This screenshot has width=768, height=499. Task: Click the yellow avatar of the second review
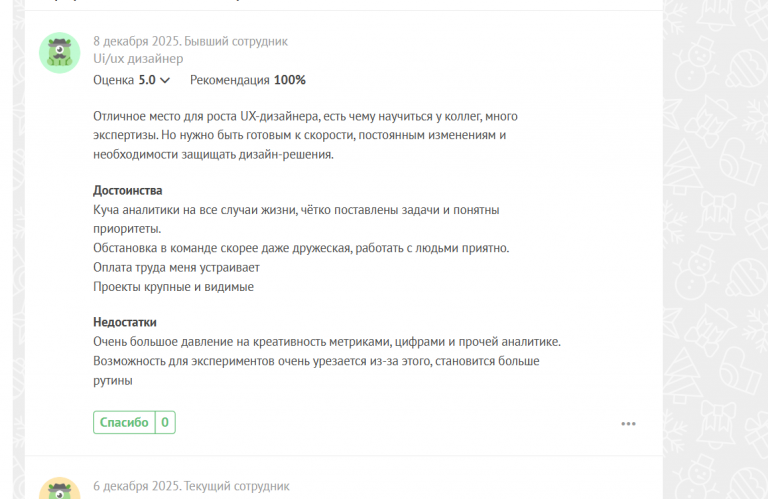(59, 489)
